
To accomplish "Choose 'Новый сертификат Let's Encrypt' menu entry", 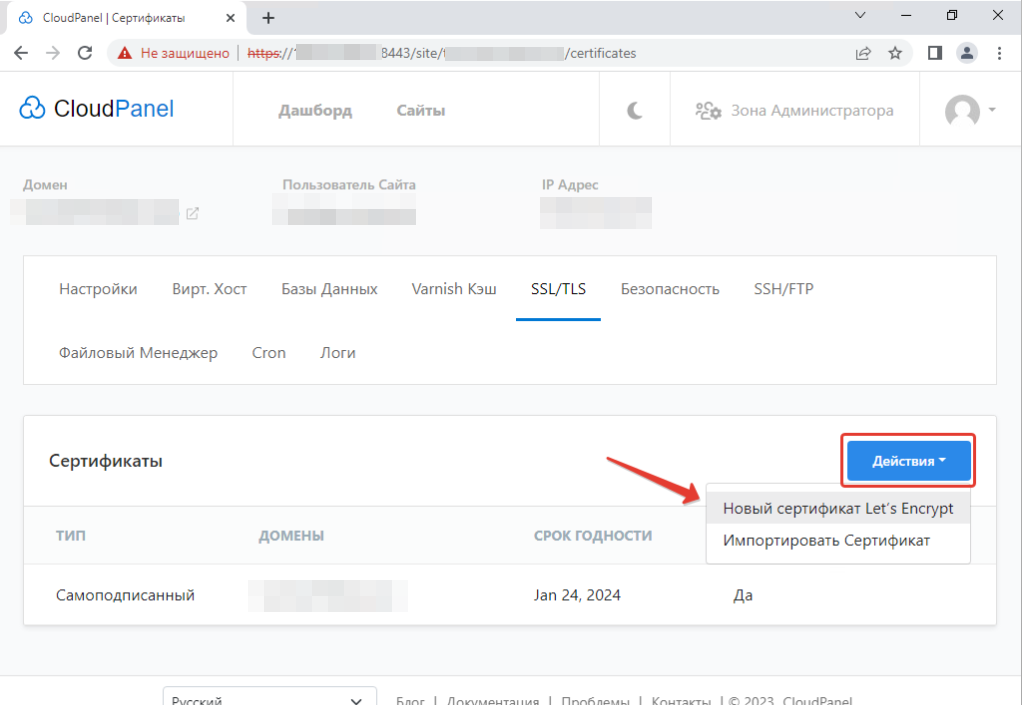I will pyautogui.click(x=838, y=508).
